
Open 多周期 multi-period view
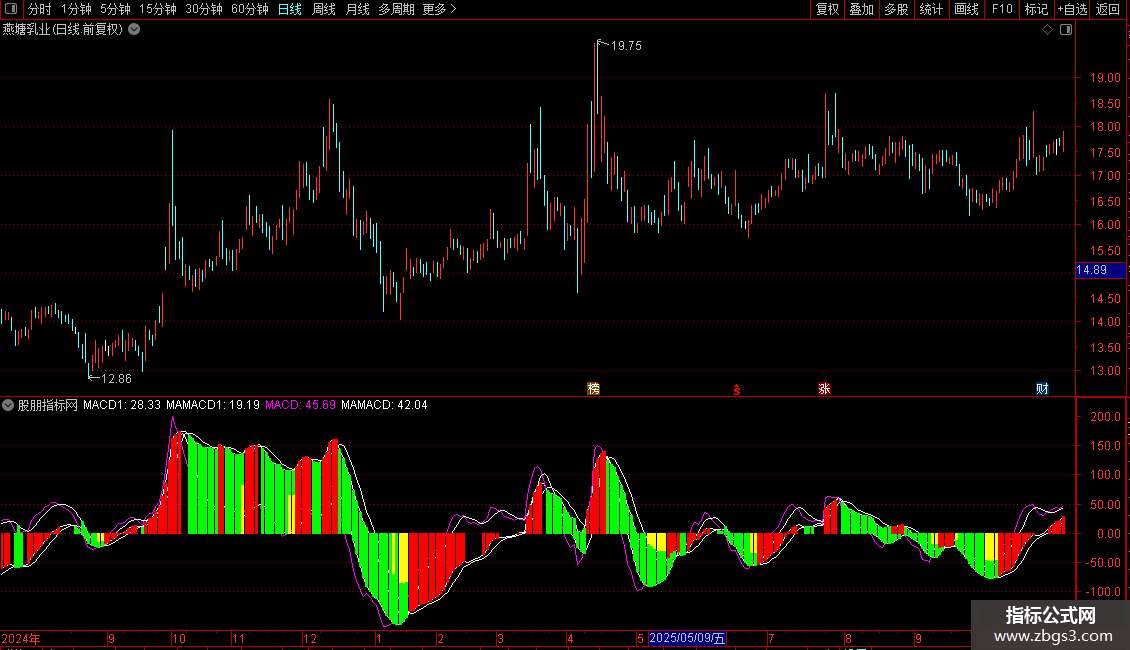pyautogui.click(x=396, y=9)
